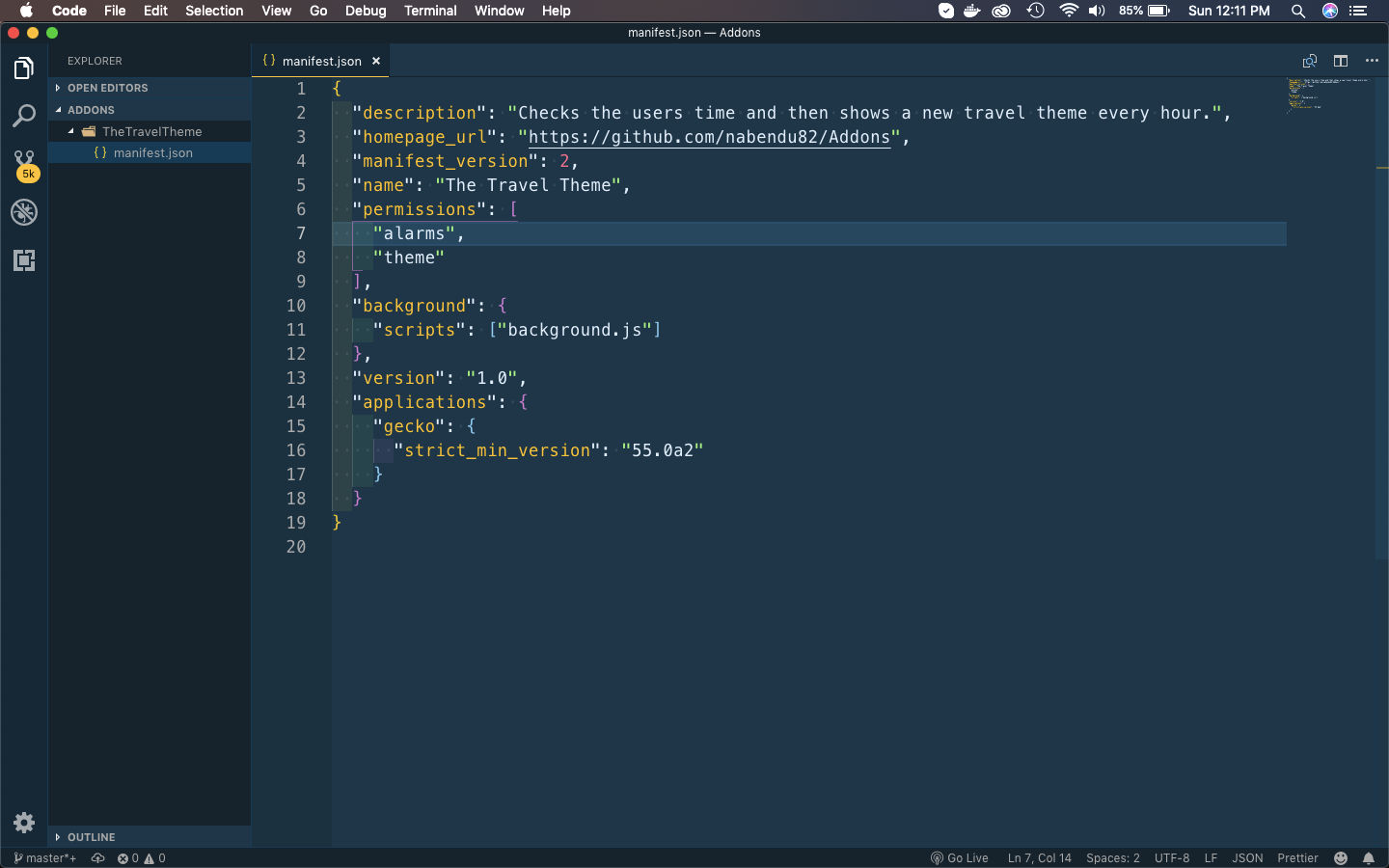Open the Edit menu

click(x=155, y=11)
